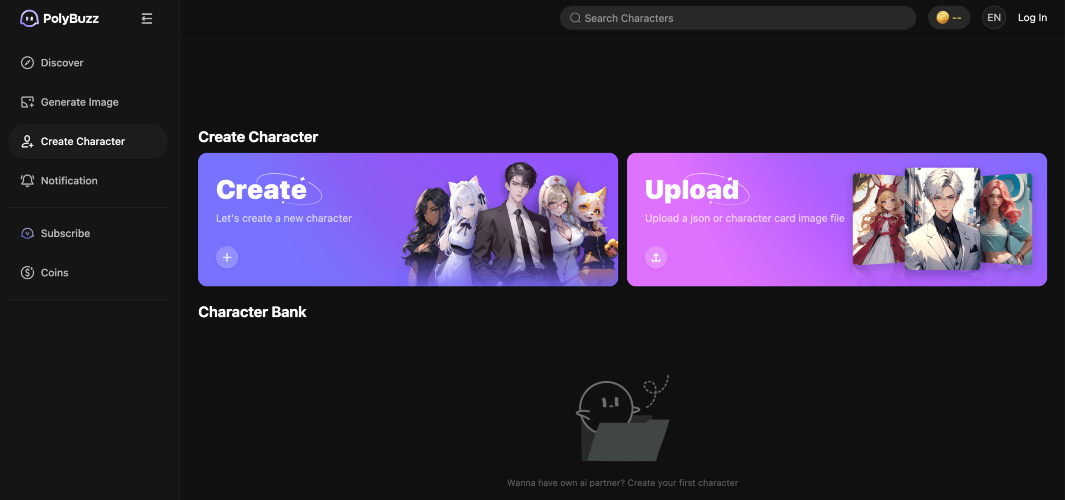Viewport: 1065px width, 500px height.
Task: Focus the Search Characters input field
Action: pyautogui.click(x=738, y=18)
